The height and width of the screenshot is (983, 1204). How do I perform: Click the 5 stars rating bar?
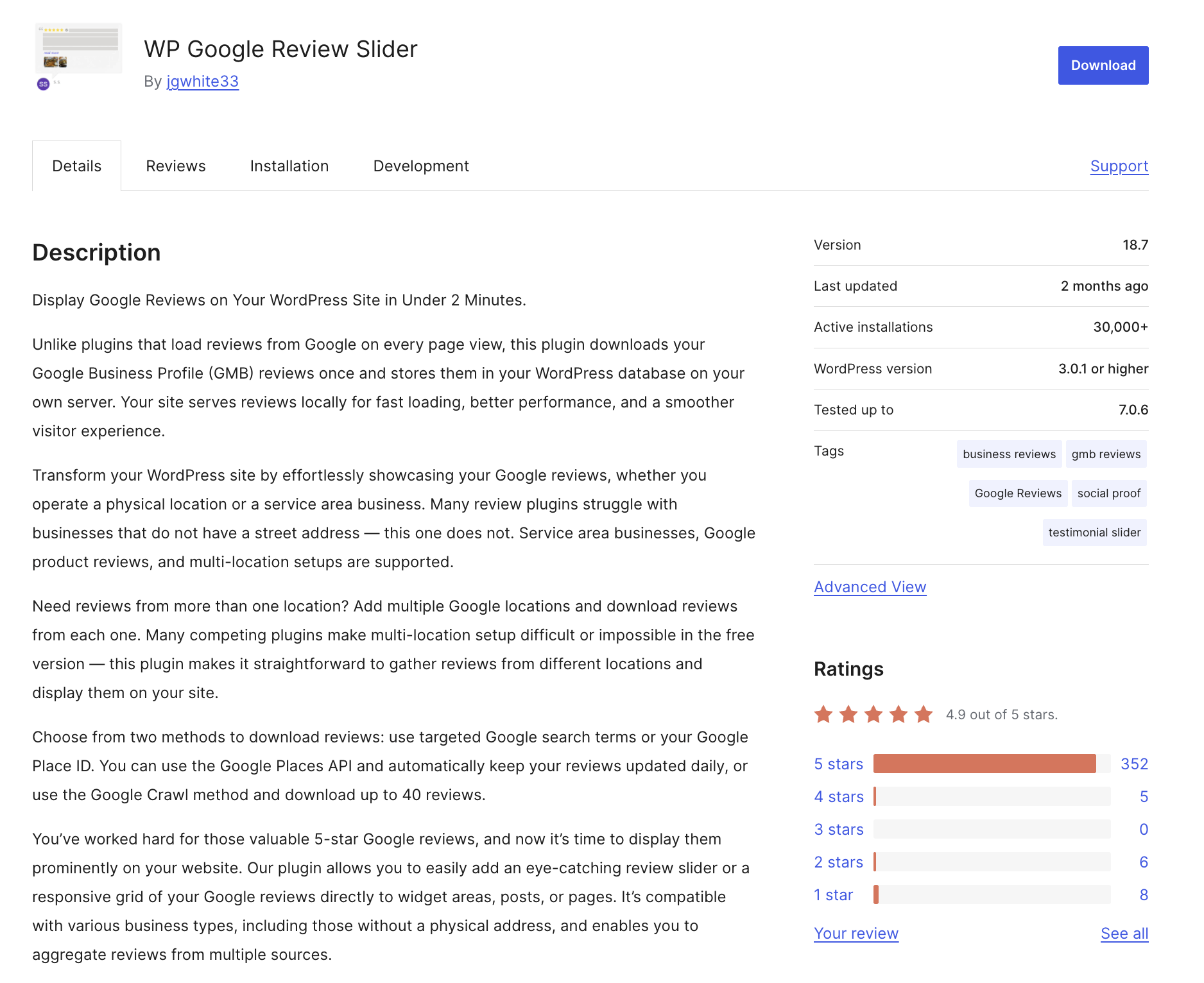(992, 764)
